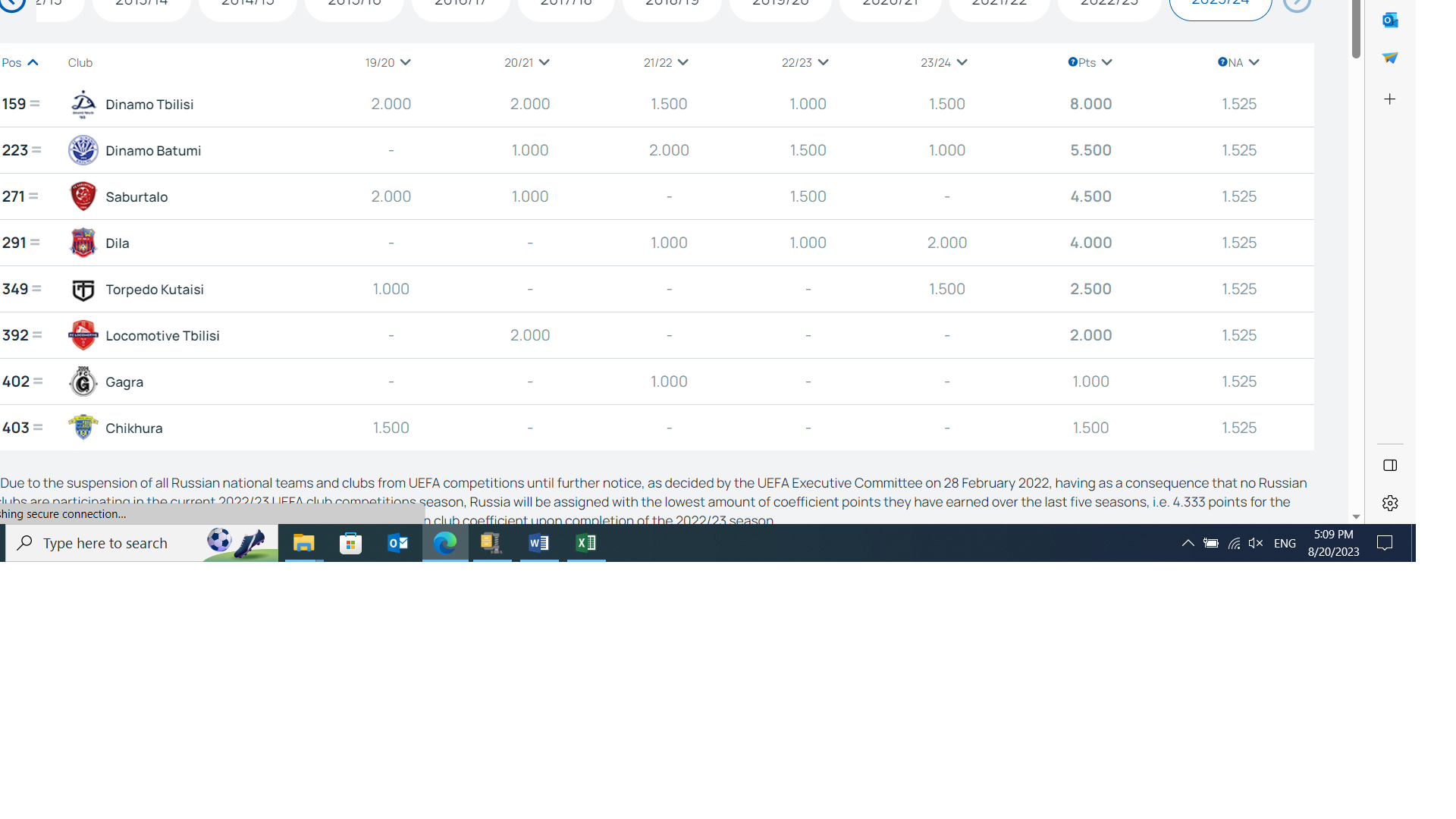This screenshot has width=1456, height=819.
Task: Sort by 19/20 season column chevron
Action: click(405, 62)
